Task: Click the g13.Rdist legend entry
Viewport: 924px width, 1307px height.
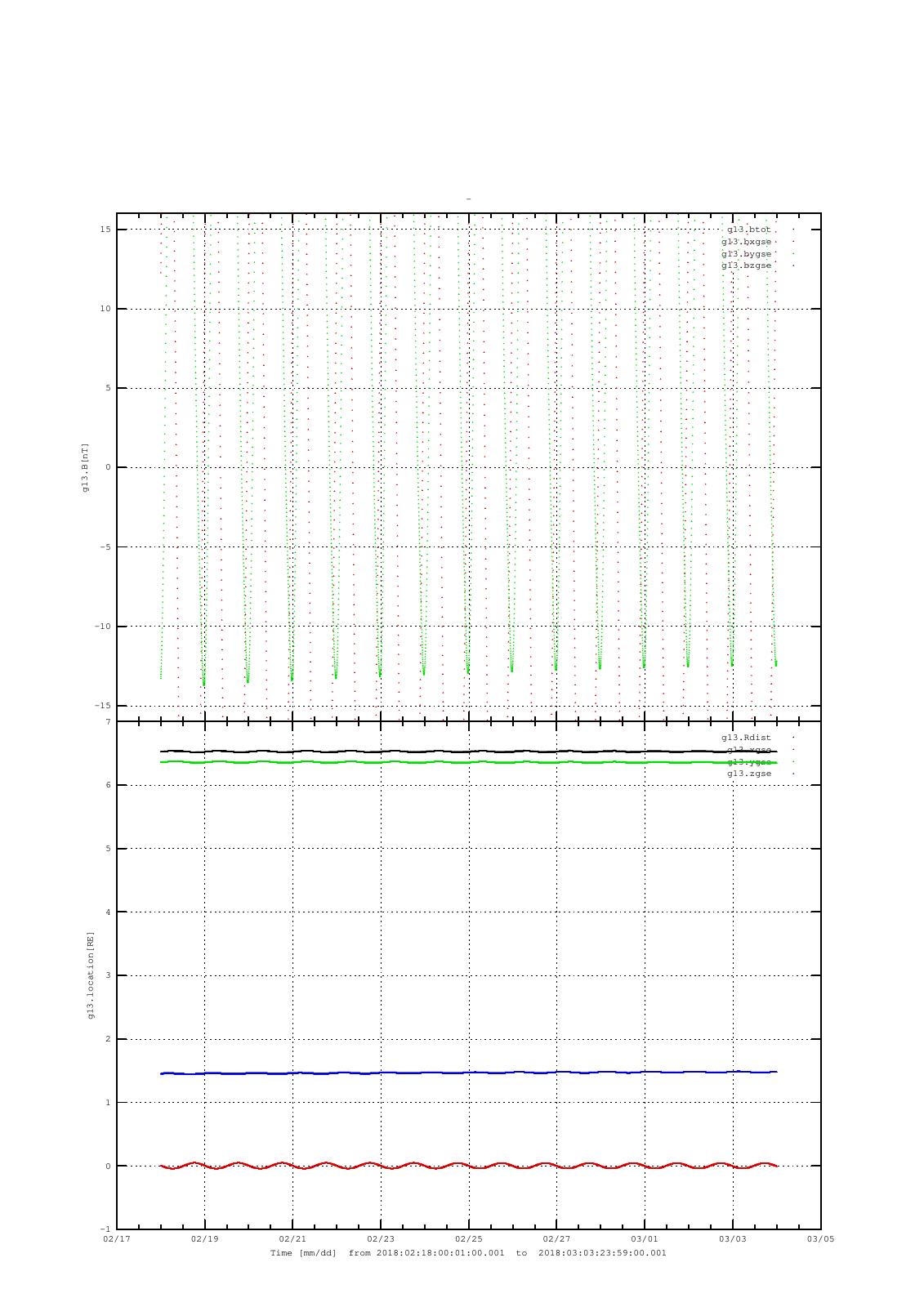Action: point(746,738)
